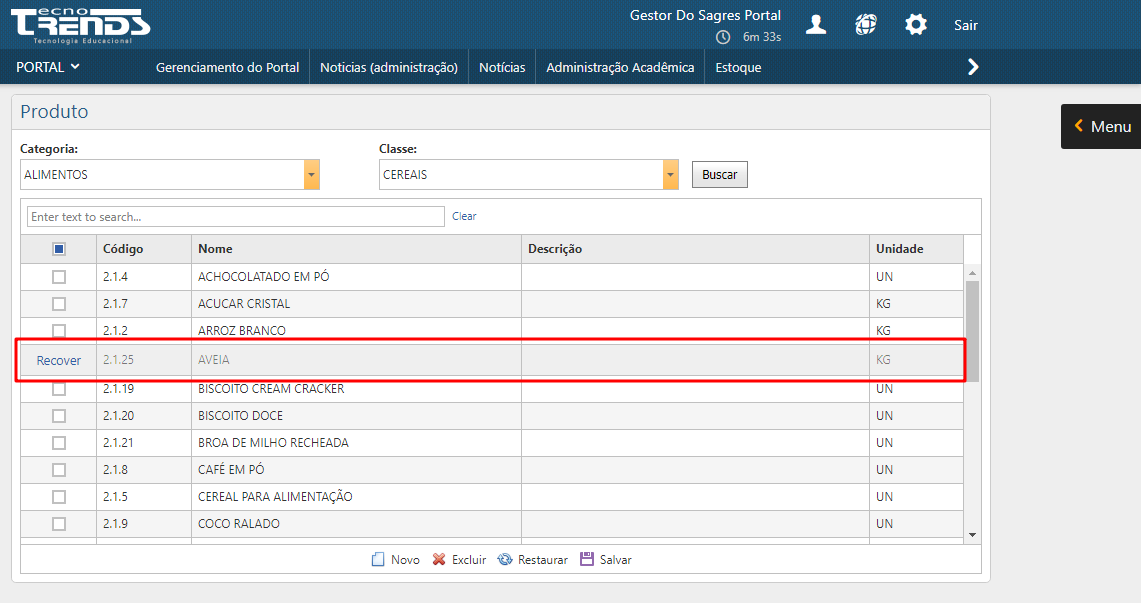Click the table vertical scrollbar down arrow
Viewport: 1141px width, 603px height.
(972, 535)
